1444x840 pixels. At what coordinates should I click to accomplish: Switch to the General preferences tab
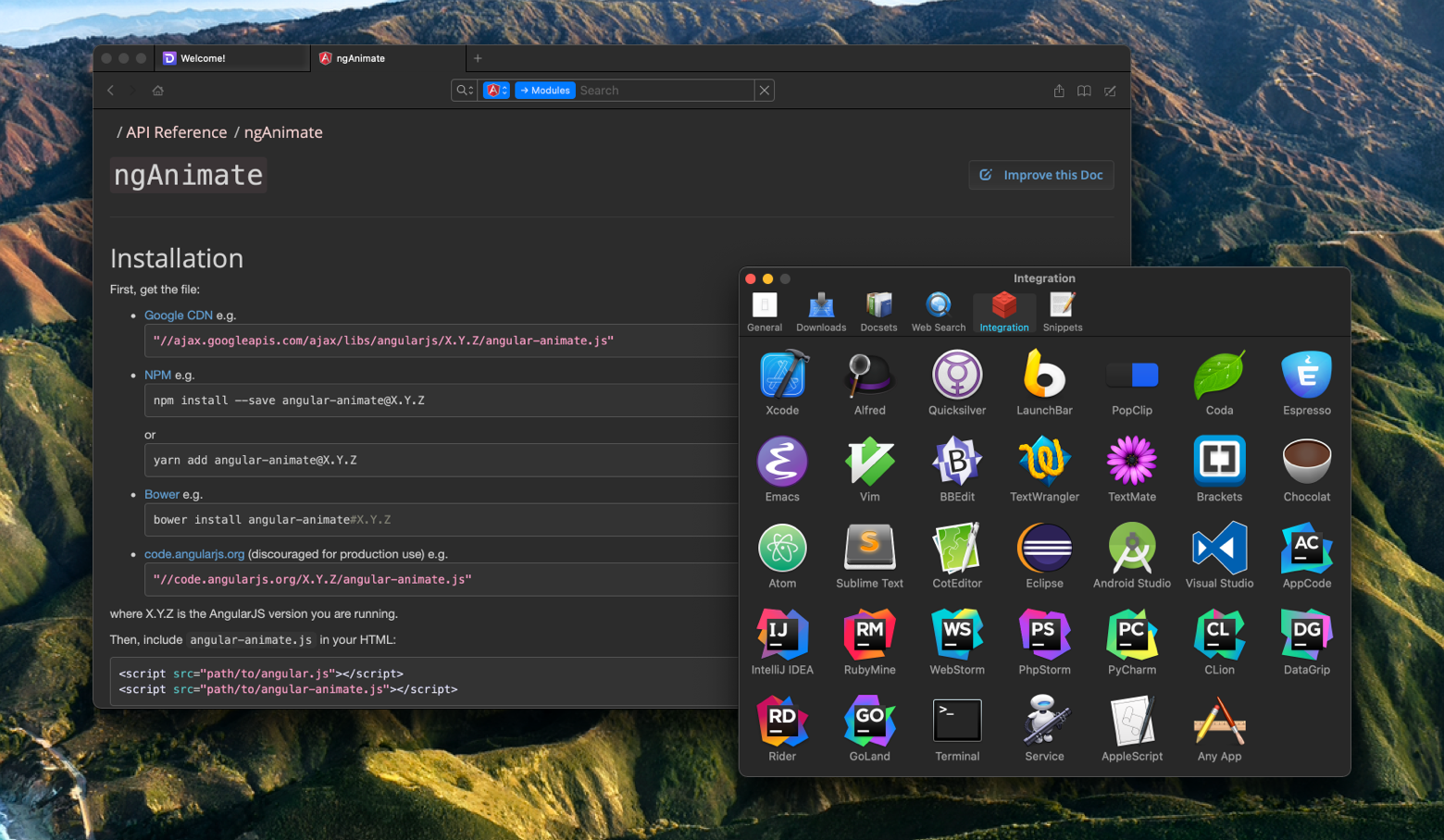[765, 313]
